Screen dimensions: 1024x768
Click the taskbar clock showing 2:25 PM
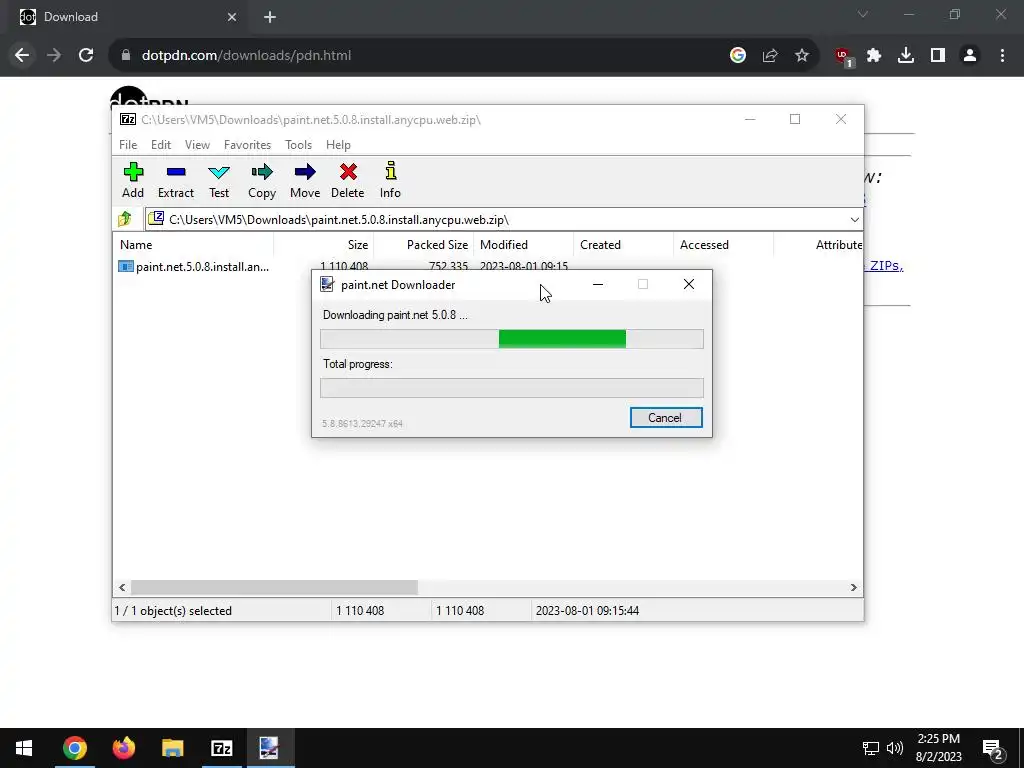point(938,748)
